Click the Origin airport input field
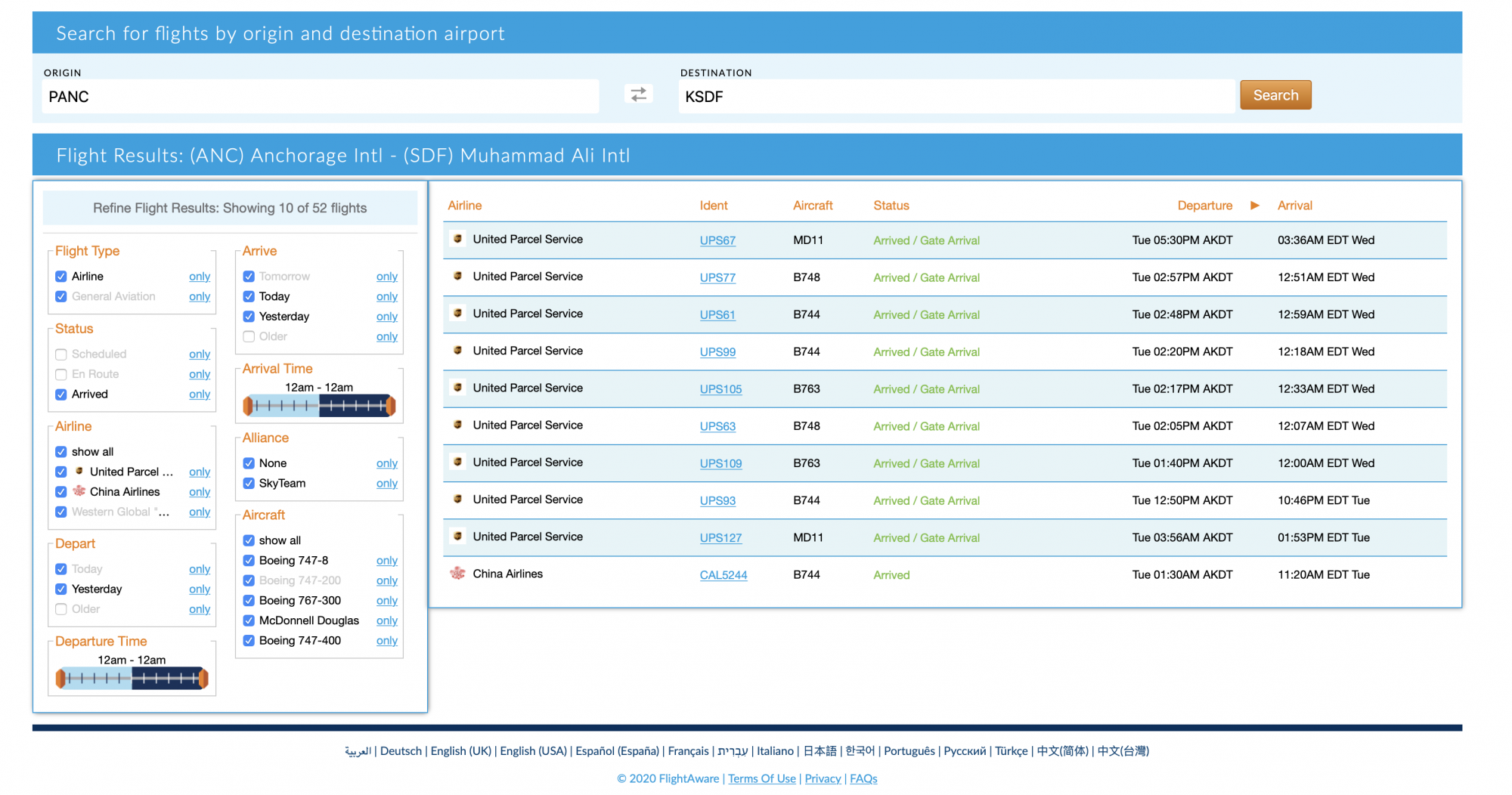Screen dimensions: 1512x795 tap(321, 97)
